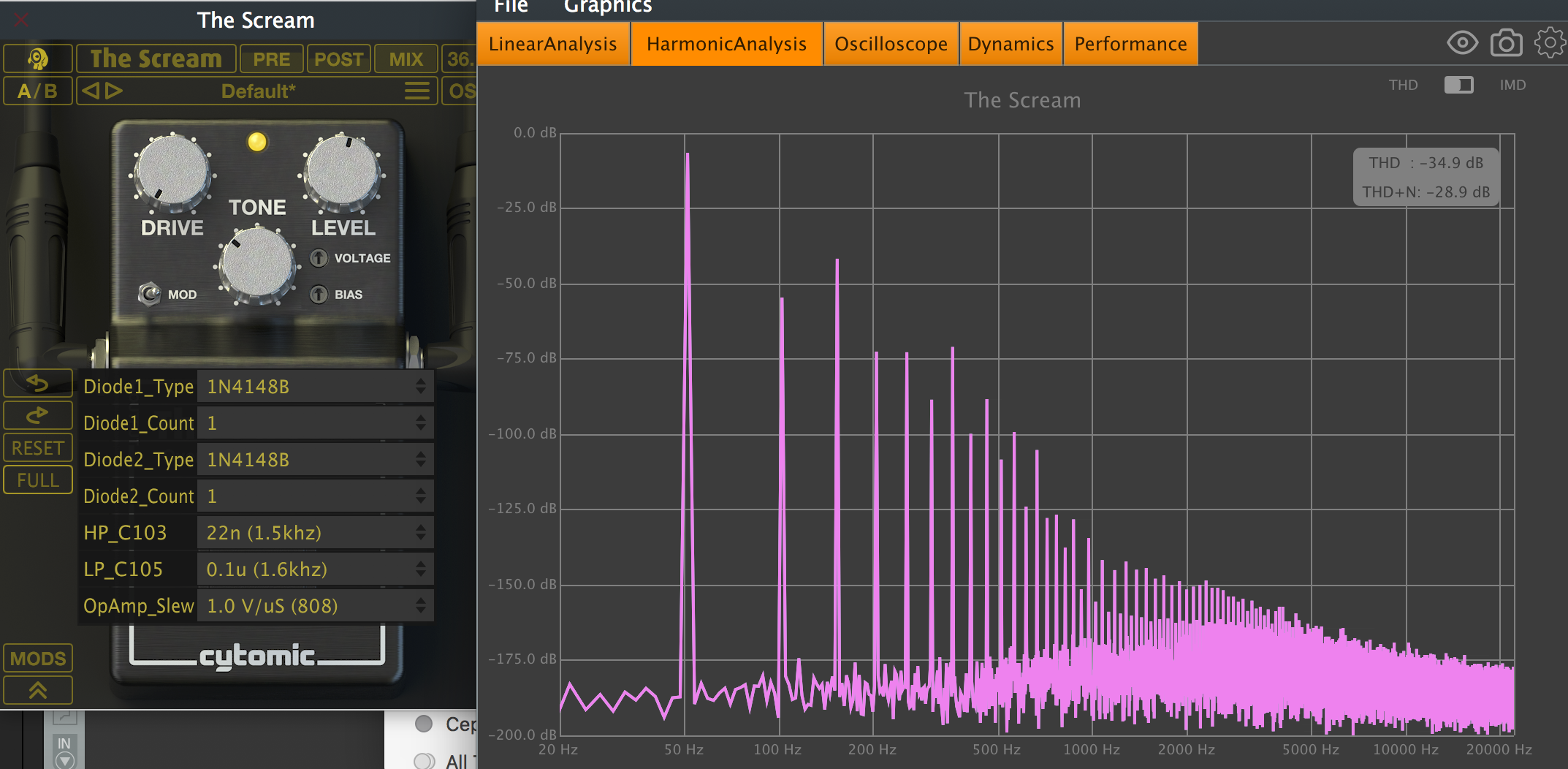Click the LEVEL knob
1568x769 pixels.
point(343,173)
